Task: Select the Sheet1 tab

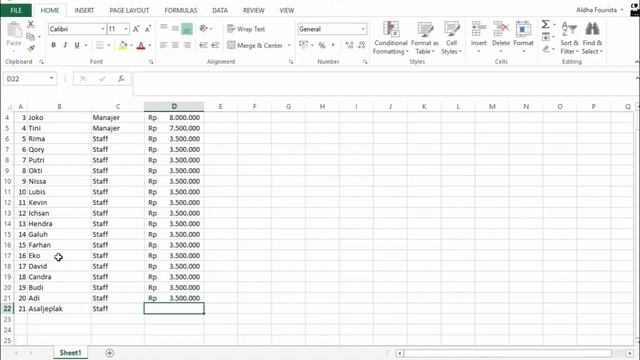Action: [x=70, y=353]
